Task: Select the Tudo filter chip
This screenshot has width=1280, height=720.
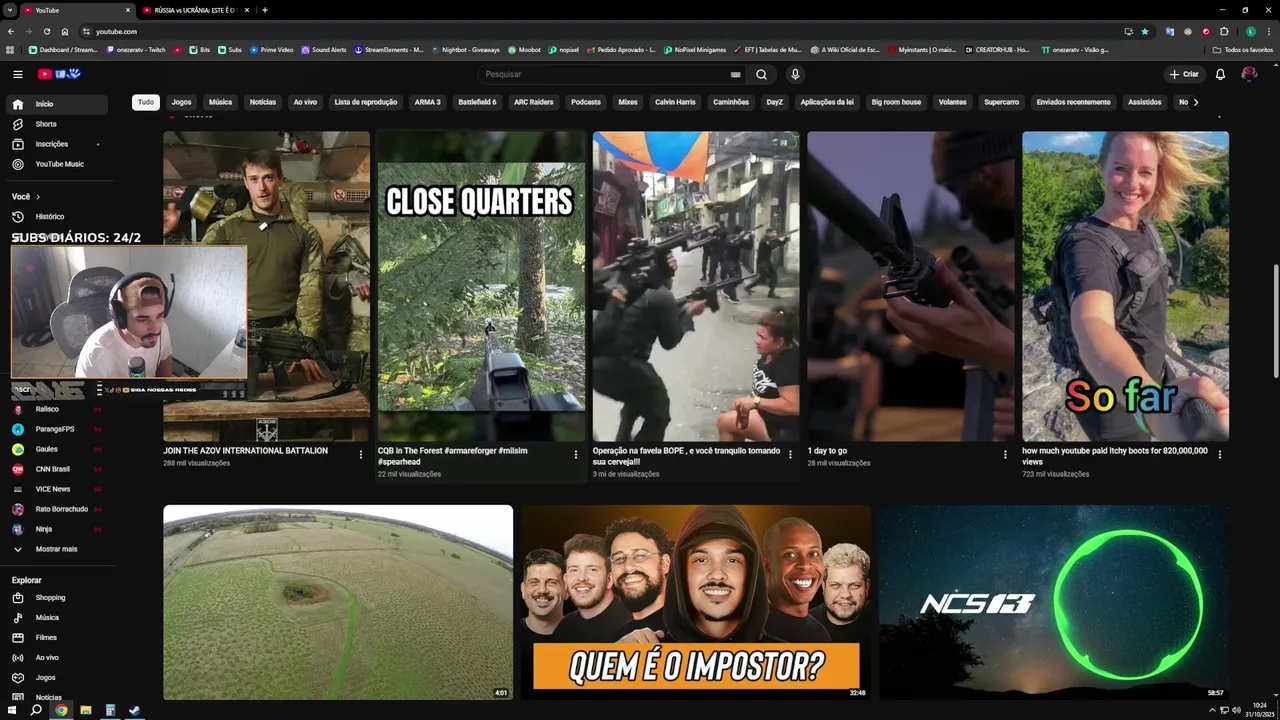Action: (x=146, y=102)
